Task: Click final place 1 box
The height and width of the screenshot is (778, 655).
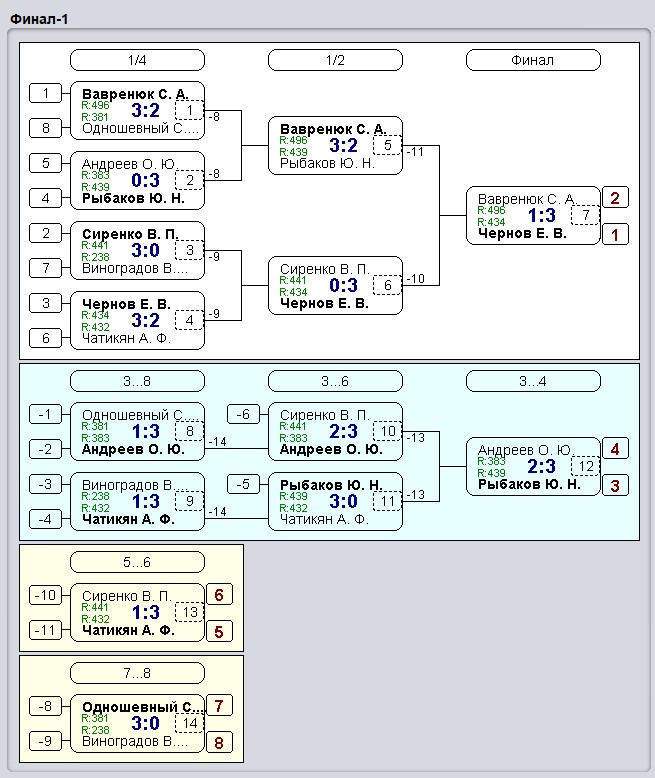Action: tap(615, 234)
